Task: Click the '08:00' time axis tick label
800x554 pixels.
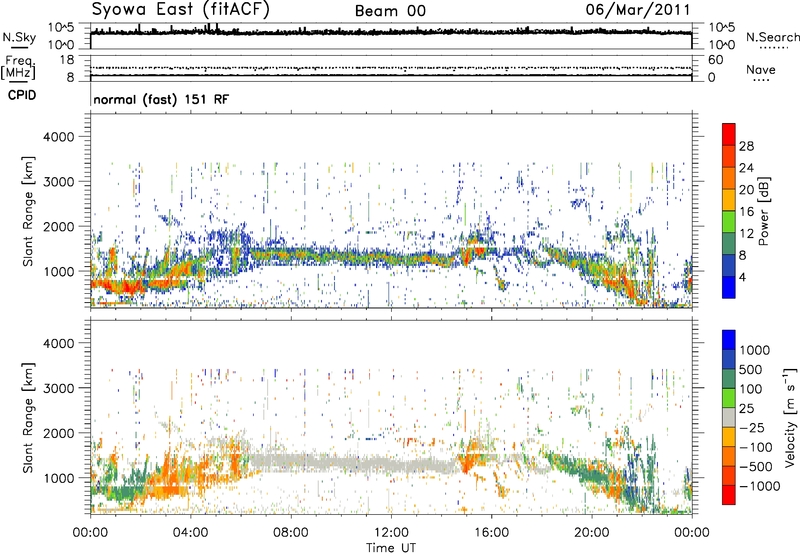Action: pos(291,533)
